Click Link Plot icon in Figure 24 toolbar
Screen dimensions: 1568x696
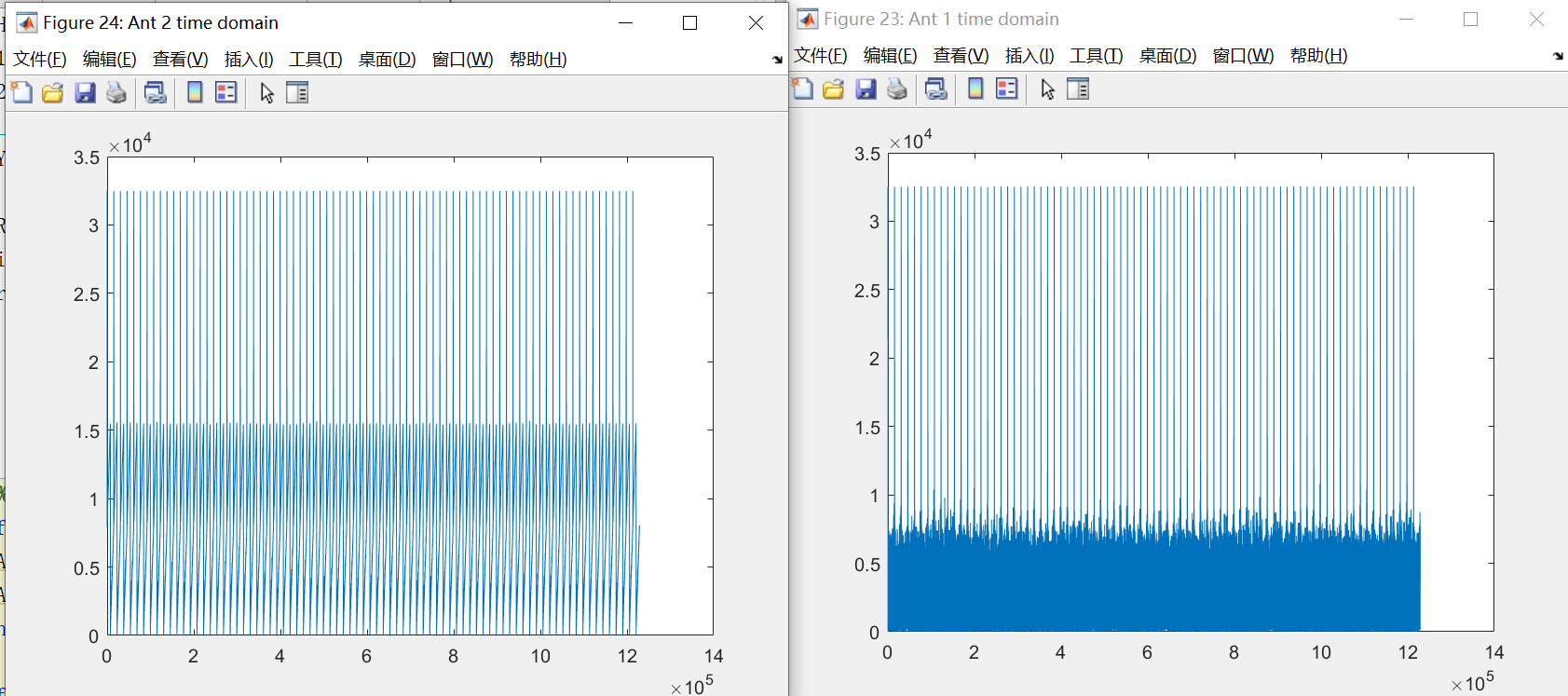tap(156, 92)
